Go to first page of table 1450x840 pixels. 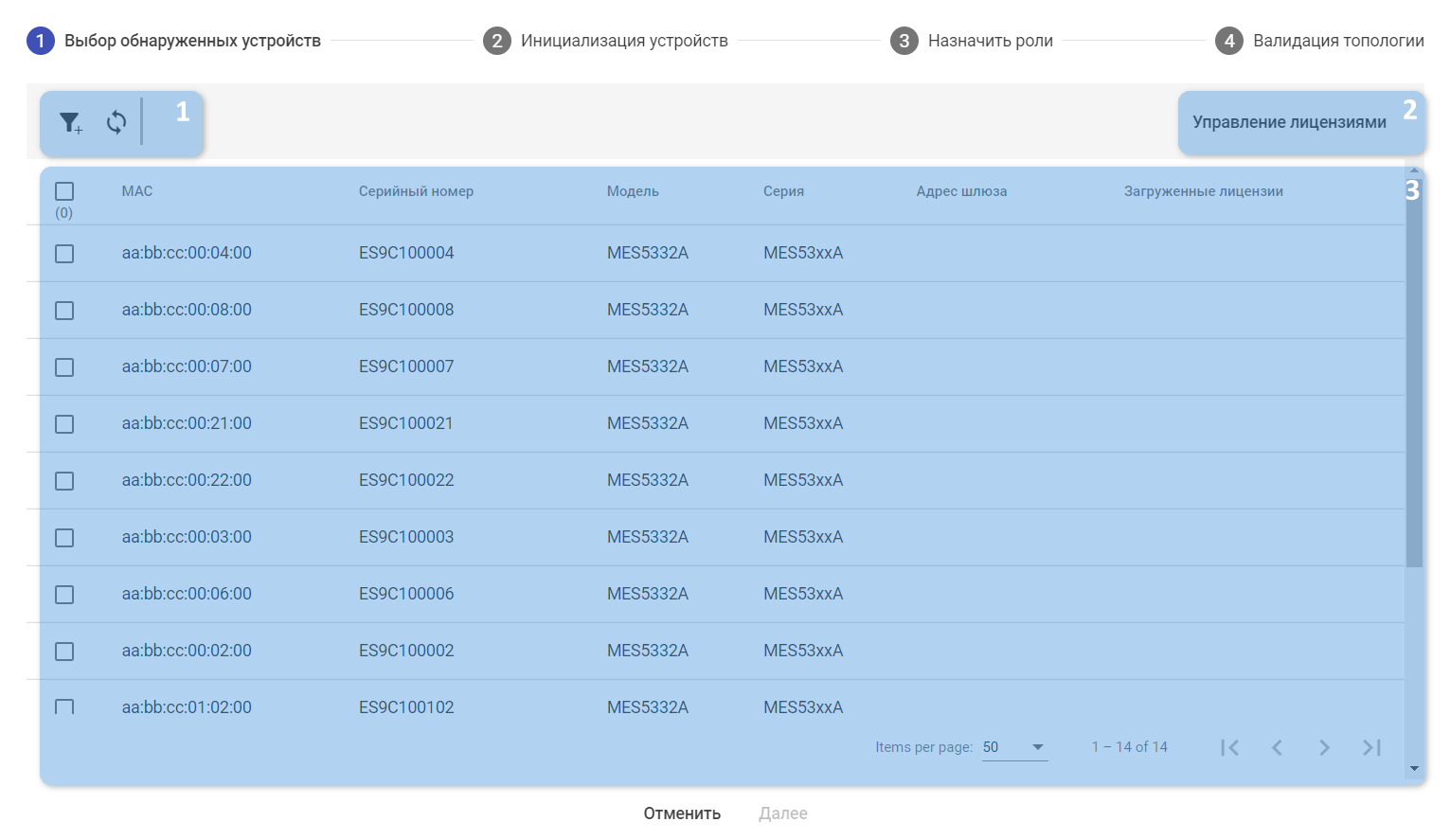tap(1229, 747)
